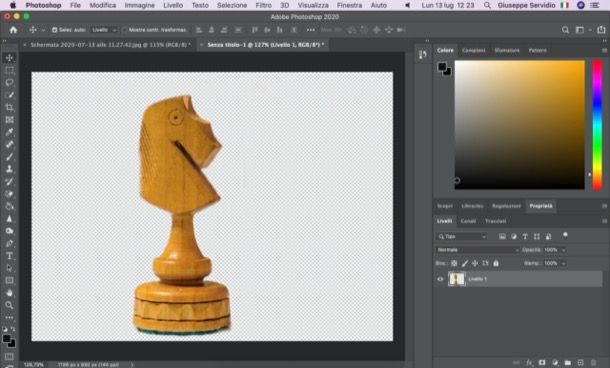Select the Rectangular Marquee tool
This screenshot has width=610, height=368.
pos(9,70)
